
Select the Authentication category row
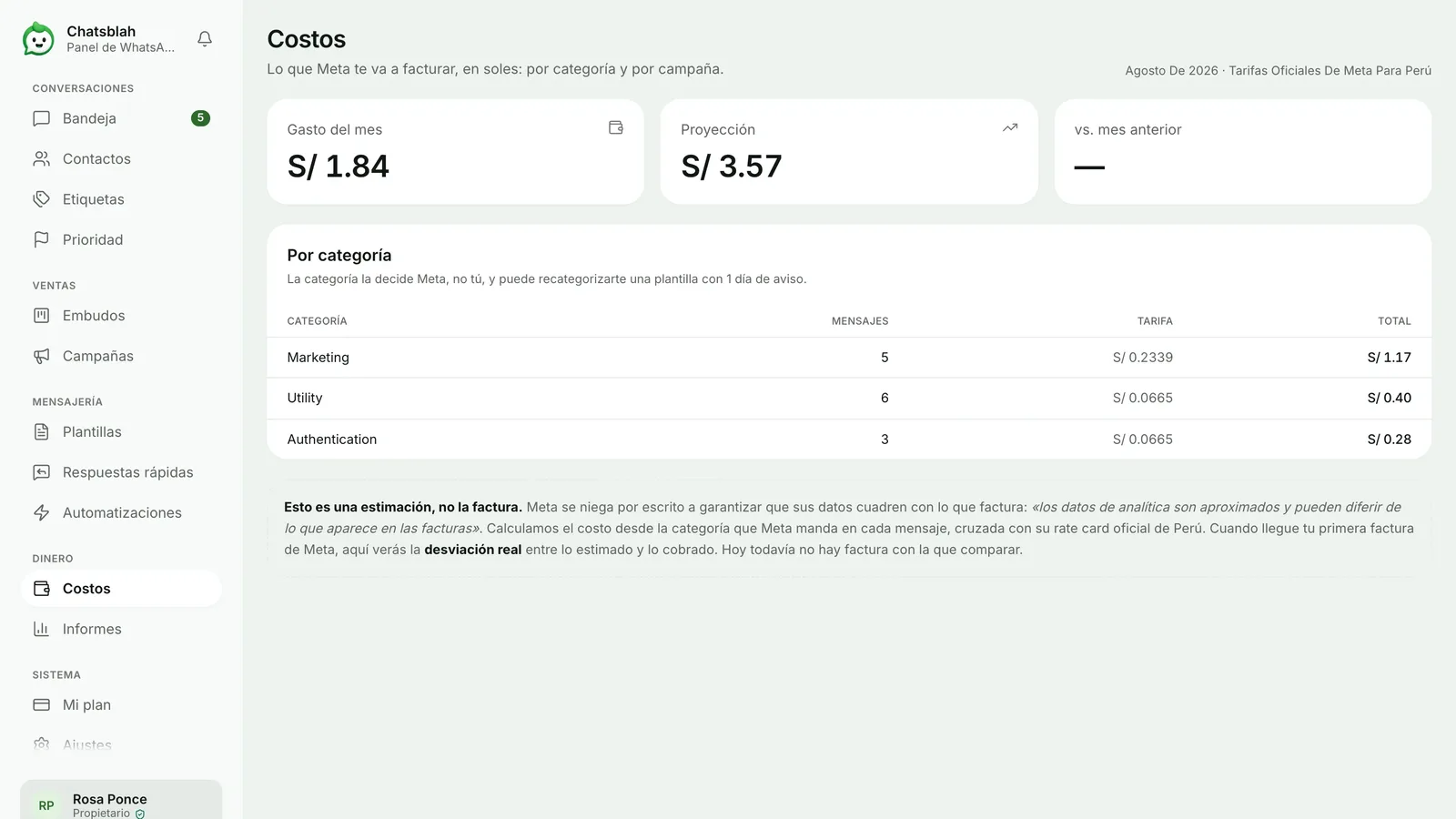[849, 440]
